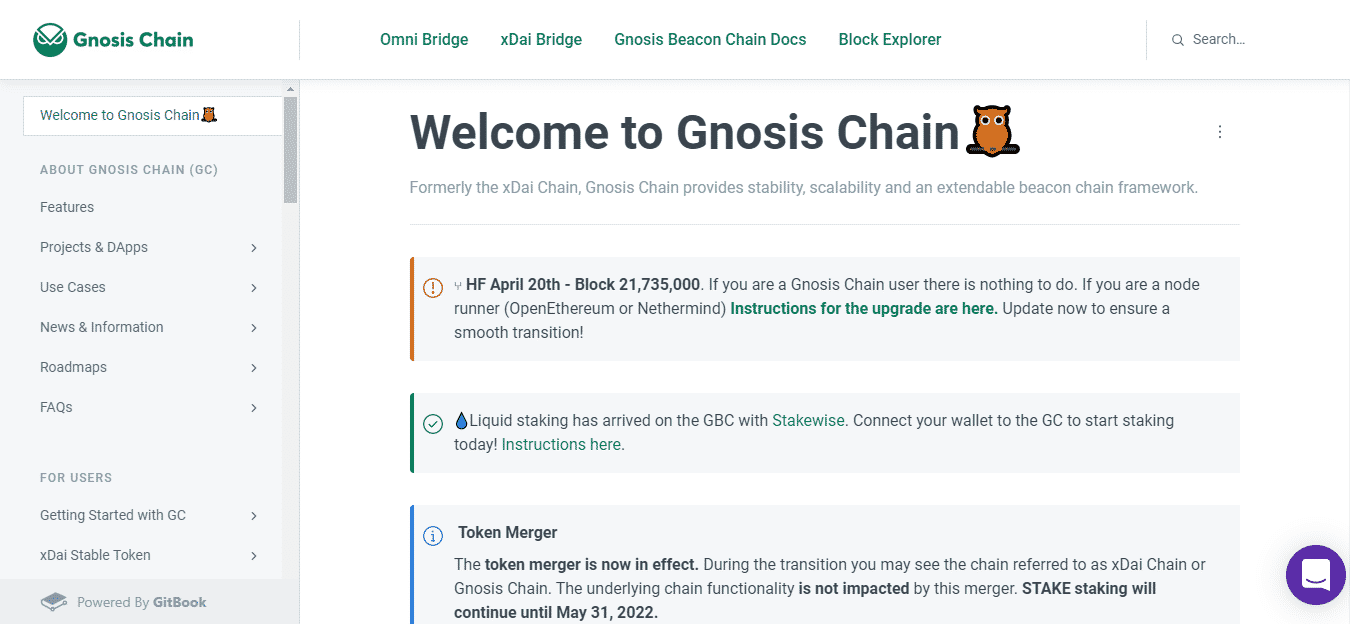Expand Getting Started with GC
1350x624 pixels.
[254, 515]
